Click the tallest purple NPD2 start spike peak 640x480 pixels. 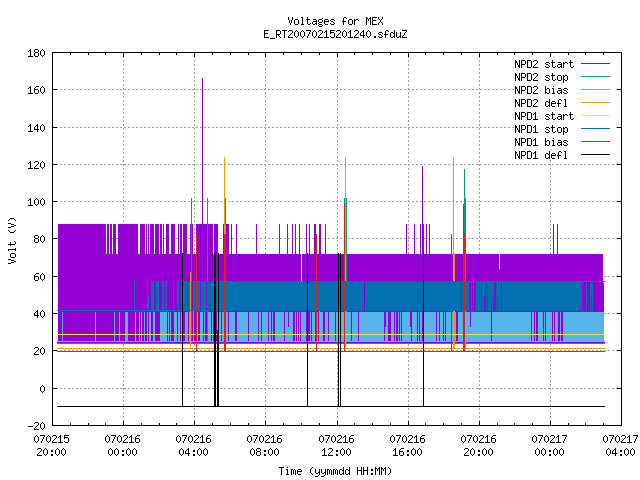point(202,79)
